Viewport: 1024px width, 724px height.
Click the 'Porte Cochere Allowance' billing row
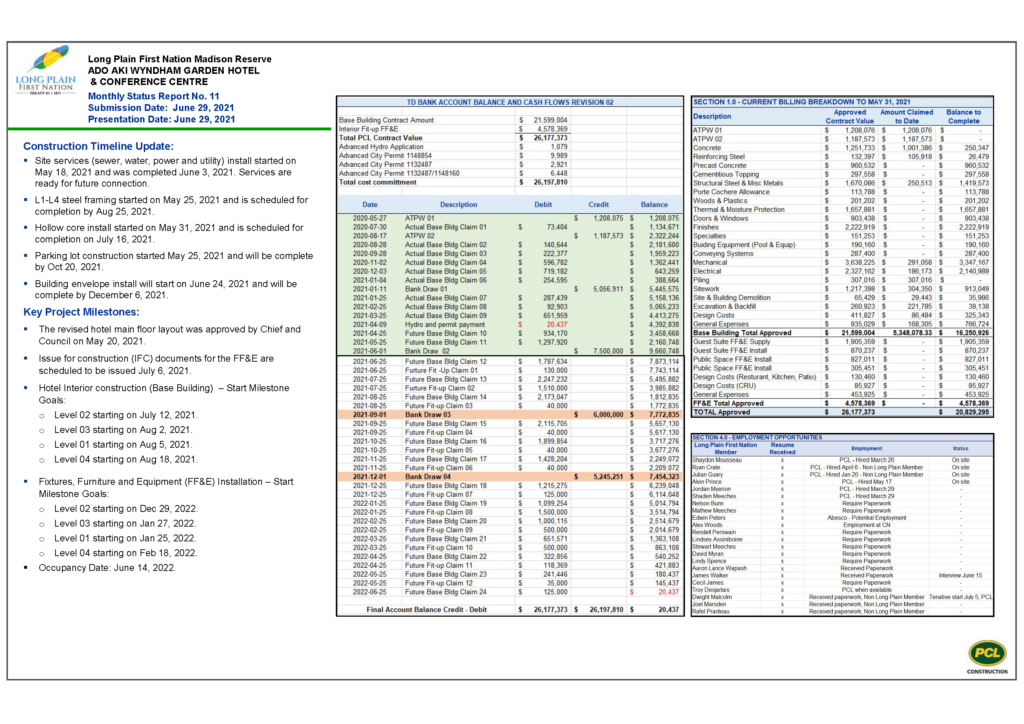pos(842,192)
